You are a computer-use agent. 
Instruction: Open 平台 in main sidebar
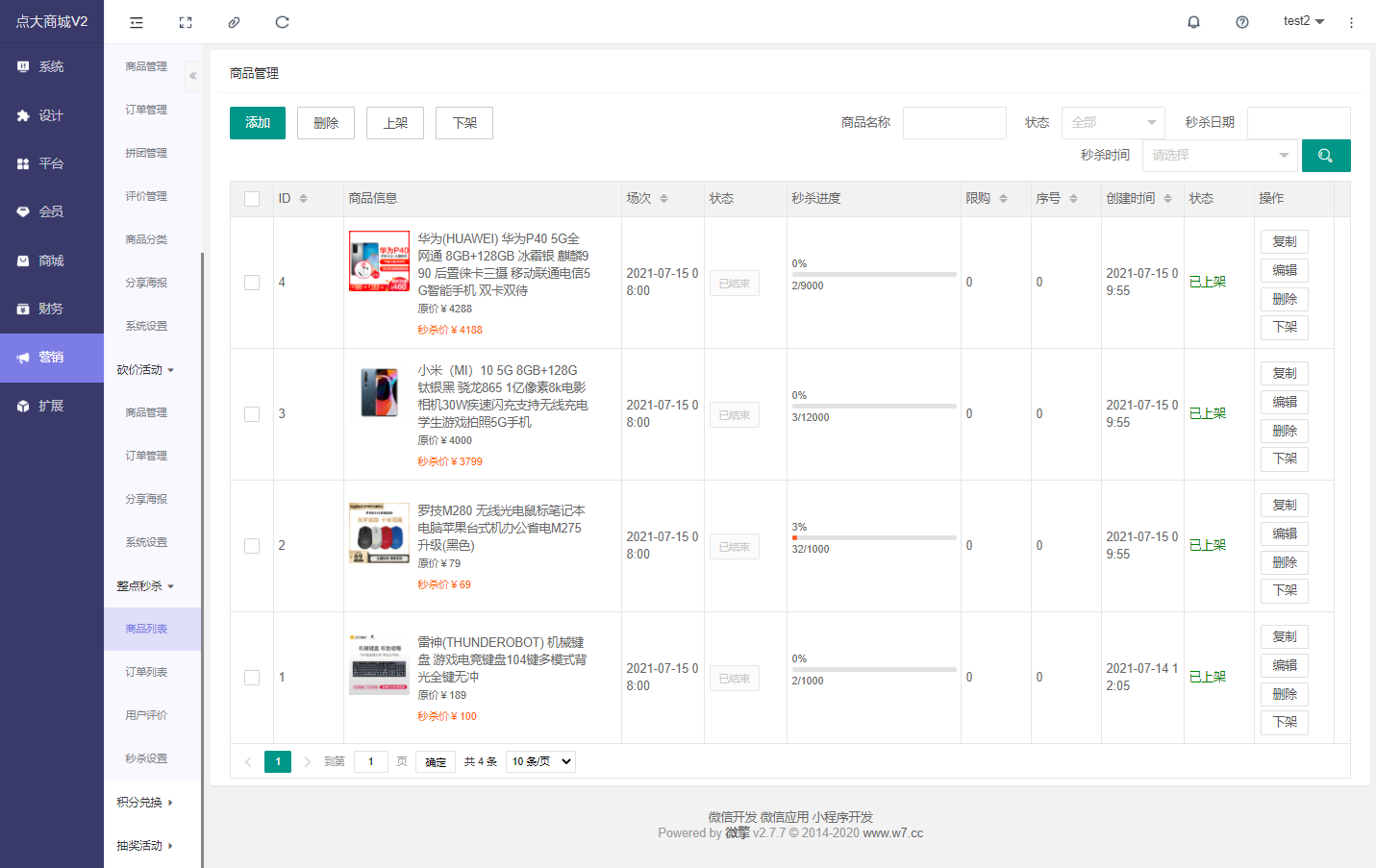click(52, 163)
